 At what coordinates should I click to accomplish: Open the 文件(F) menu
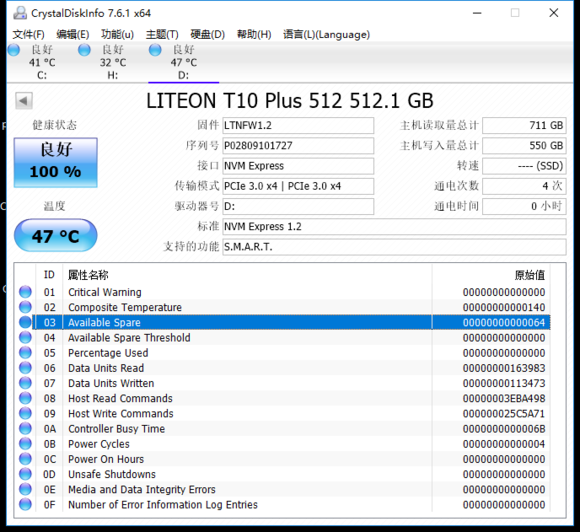[x=28, y=34]
